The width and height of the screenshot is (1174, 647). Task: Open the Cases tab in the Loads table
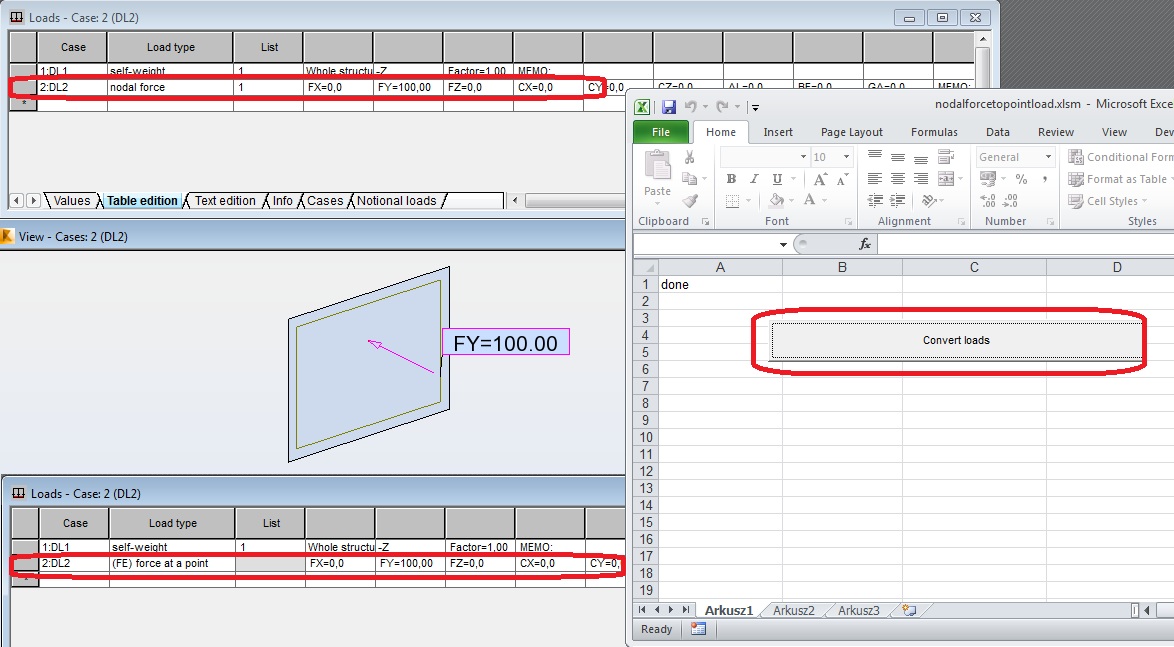coord(325,200)
